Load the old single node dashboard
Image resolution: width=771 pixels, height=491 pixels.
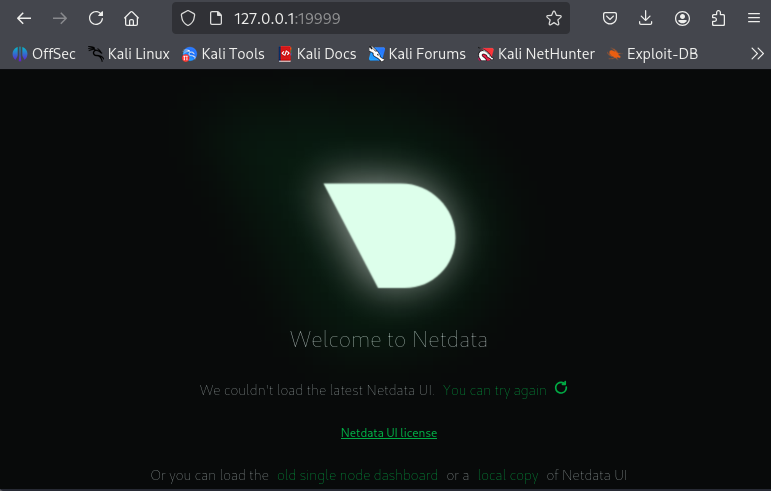pyautogui.click(x=357, y=475)
